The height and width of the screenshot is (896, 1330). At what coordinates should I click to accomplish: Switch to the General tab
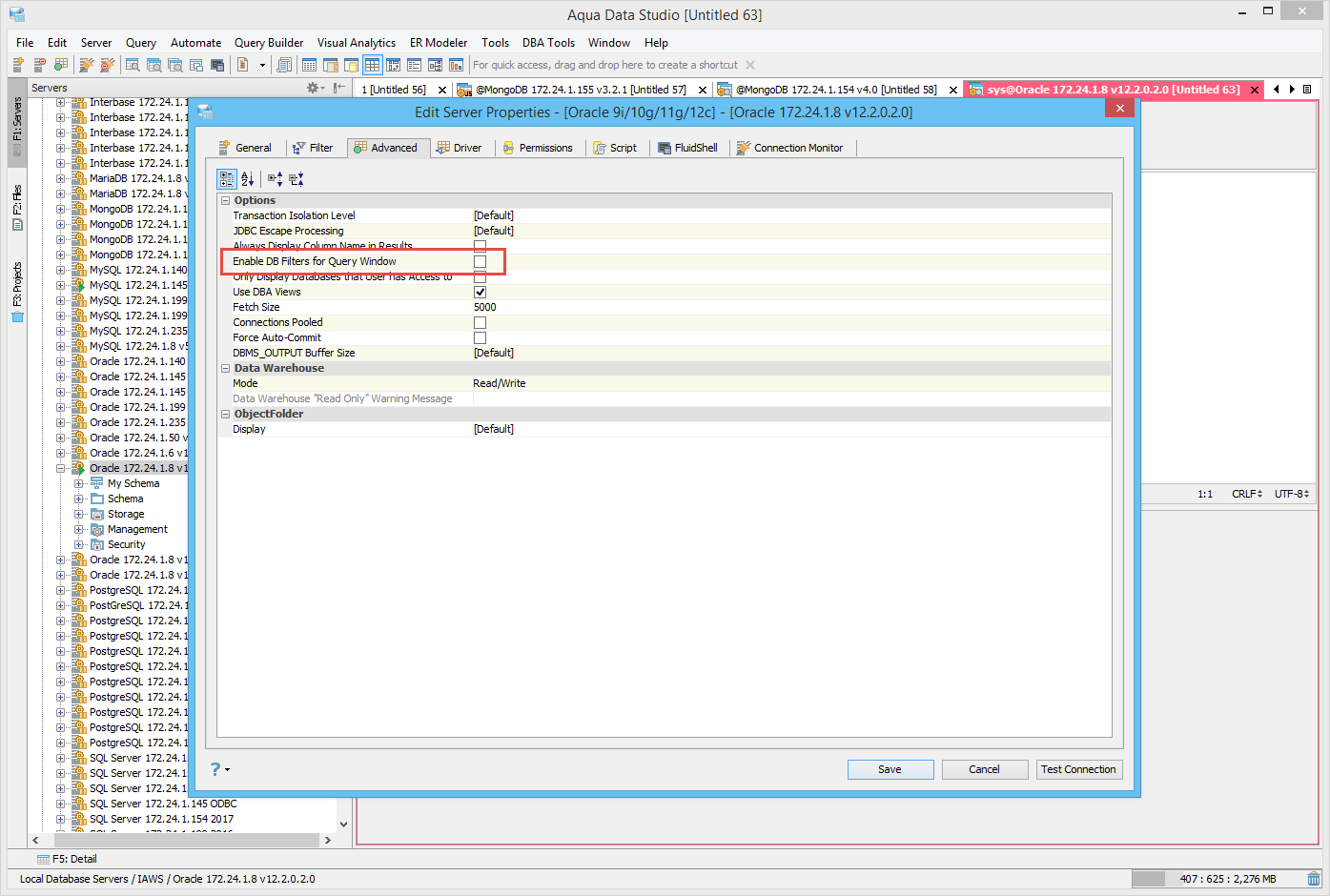244,148
